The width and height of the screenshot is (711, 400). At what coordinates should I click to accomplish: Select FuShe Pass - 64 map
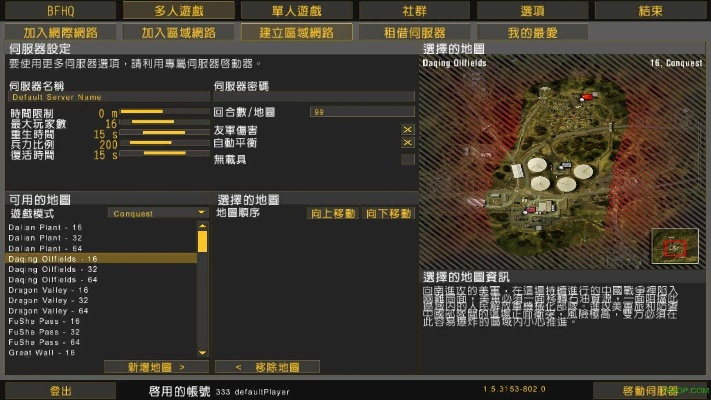point(102,342)
